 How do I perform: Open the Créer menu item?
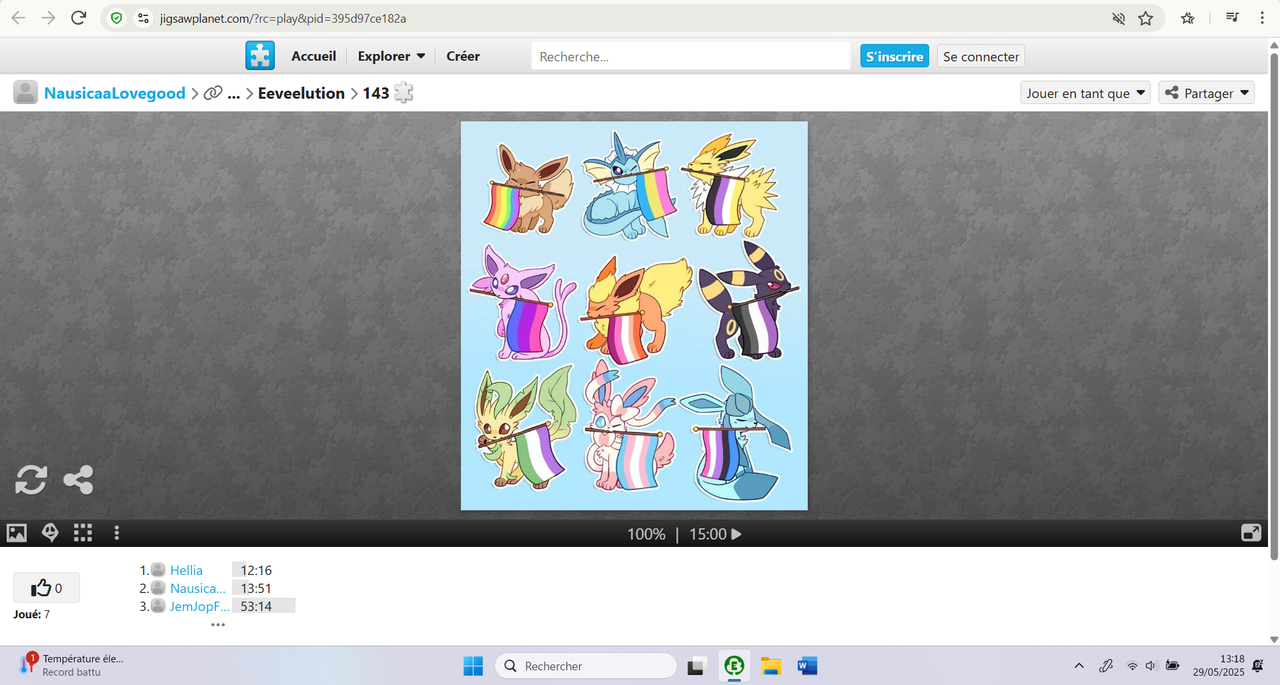tap(463, 56)
